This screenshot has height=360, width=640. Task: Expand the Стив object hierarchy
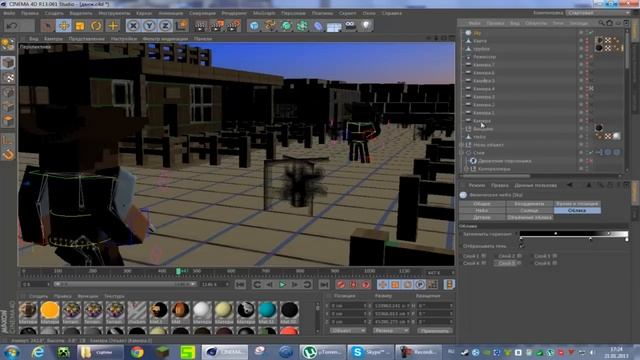tap(462, 153)
